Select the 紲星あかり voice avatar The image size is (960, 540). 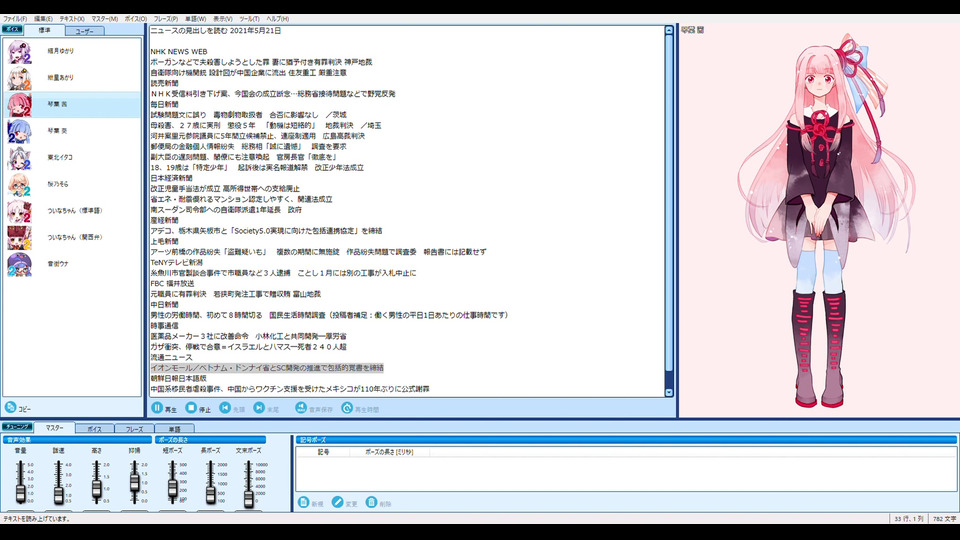pos(19,78)
